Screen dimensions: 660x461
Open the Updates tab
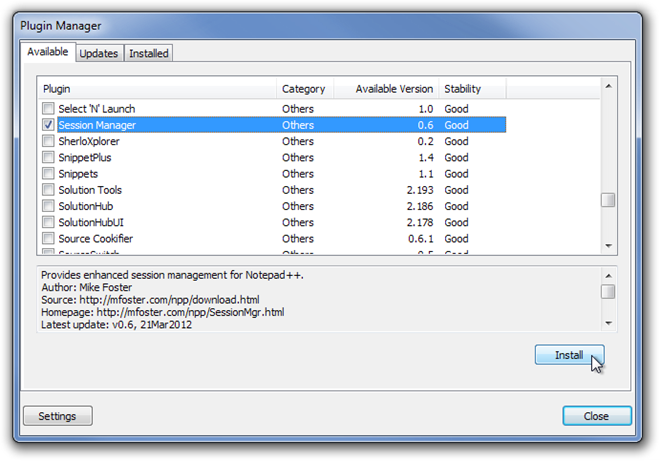click(99, 53)
